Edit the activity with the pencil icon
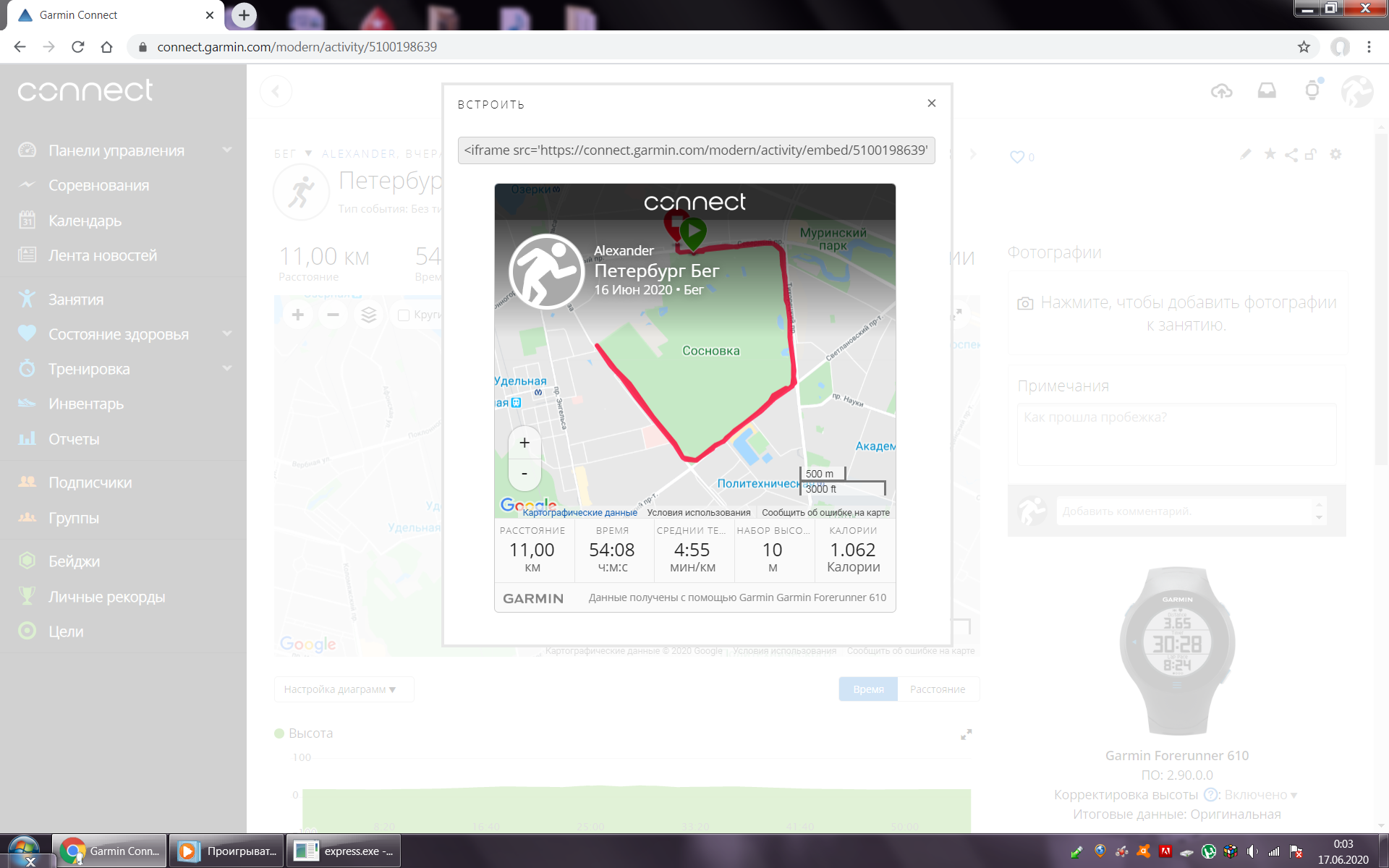The width and height of the screenshot is (1389, 868). [1245, 154]
